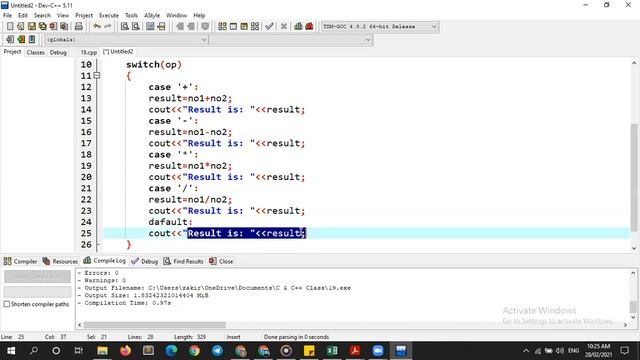Screen dimensions: 640x360
Task: Close the bottom panel with Close tab
Action: click(221, 261)
